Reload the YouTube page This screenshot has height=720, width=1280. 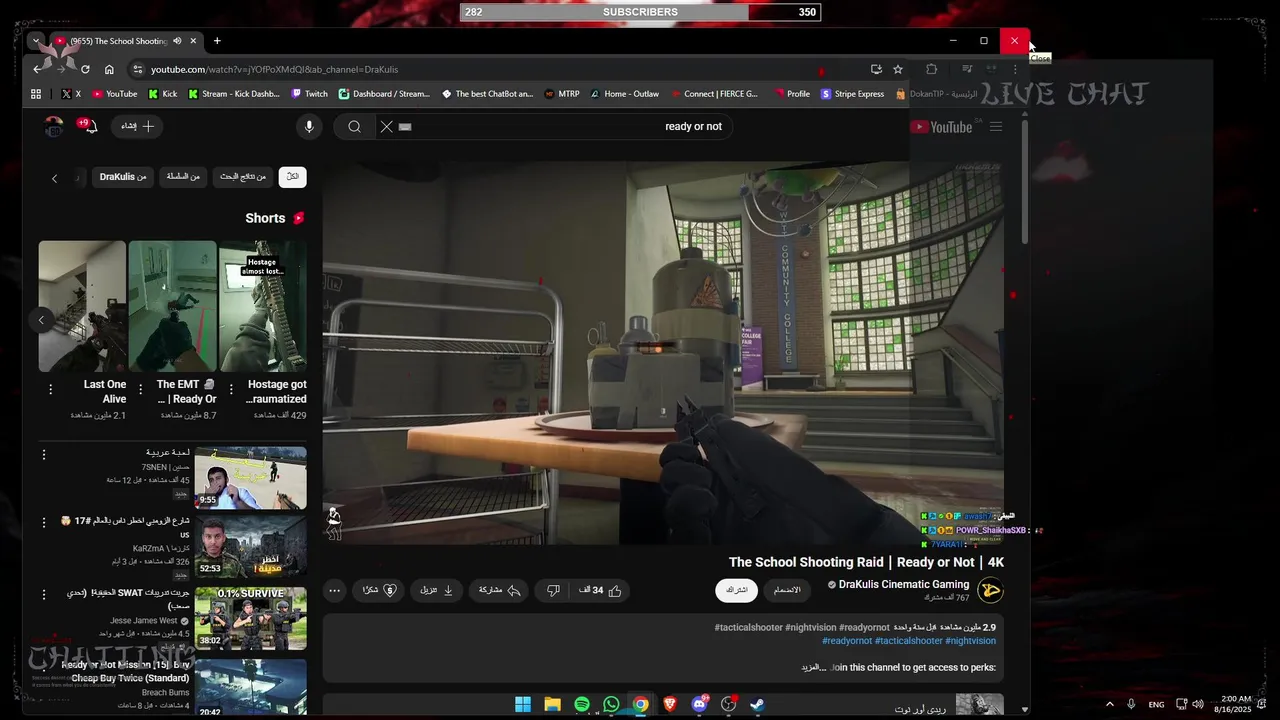click(x=85, y=69)
